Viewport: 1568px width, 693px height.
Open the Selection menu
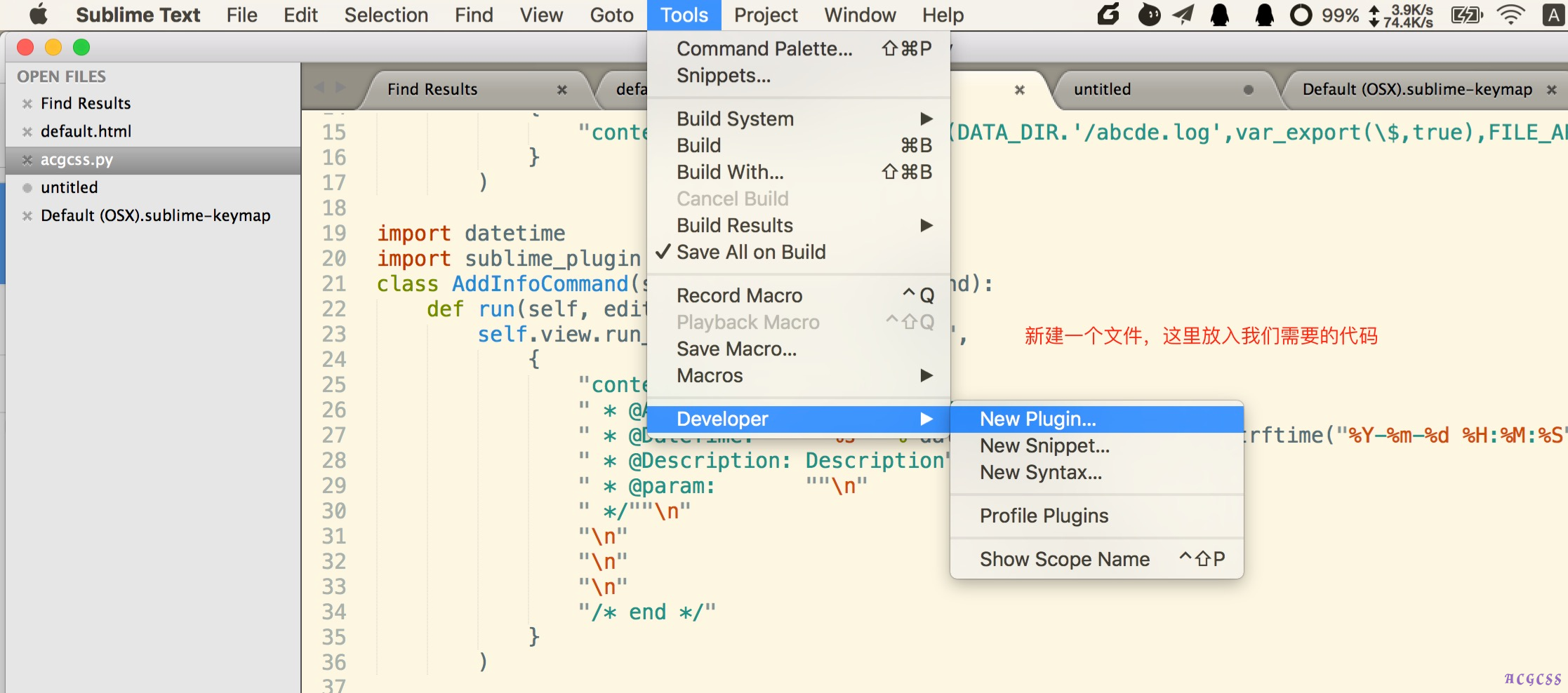tap(386, 15)
